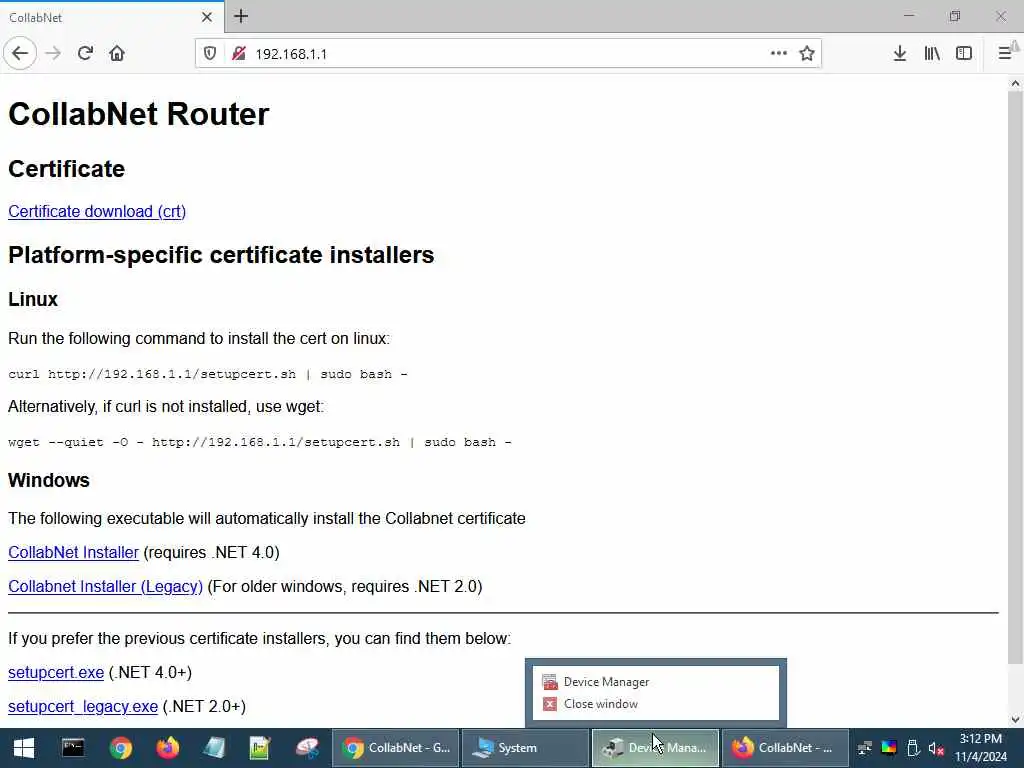Bookmark this page with the star

(807, 54)
